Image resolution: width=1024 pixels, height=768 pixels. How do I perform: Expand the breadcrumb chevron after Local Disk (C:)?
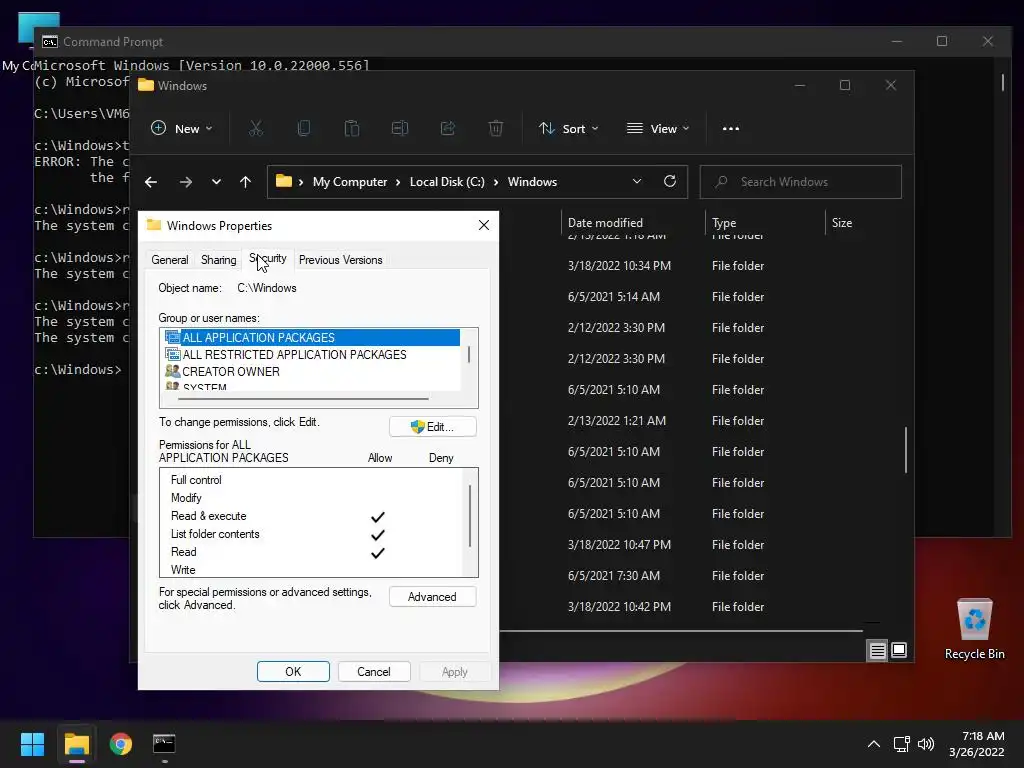point(496,182)
